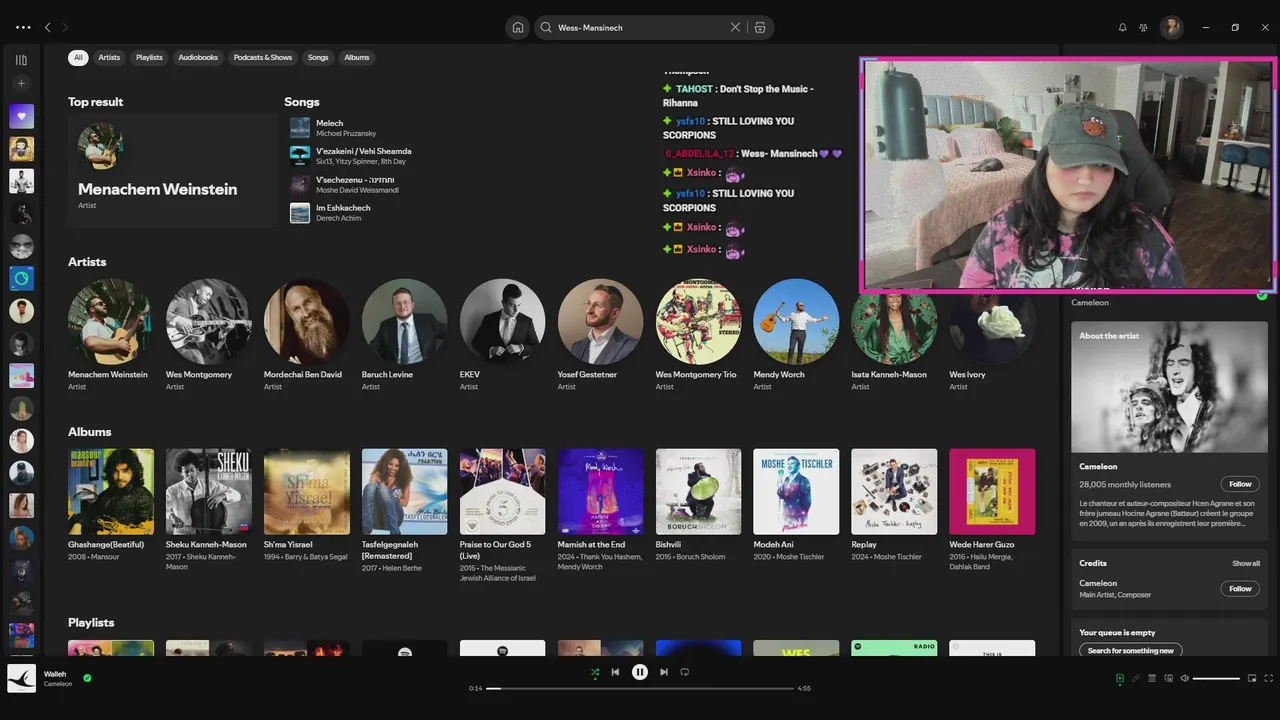The height and width of the screenshot is (720, 1280).
Task: Click Show all in Credits
Action: click(x=1246, y=563)
